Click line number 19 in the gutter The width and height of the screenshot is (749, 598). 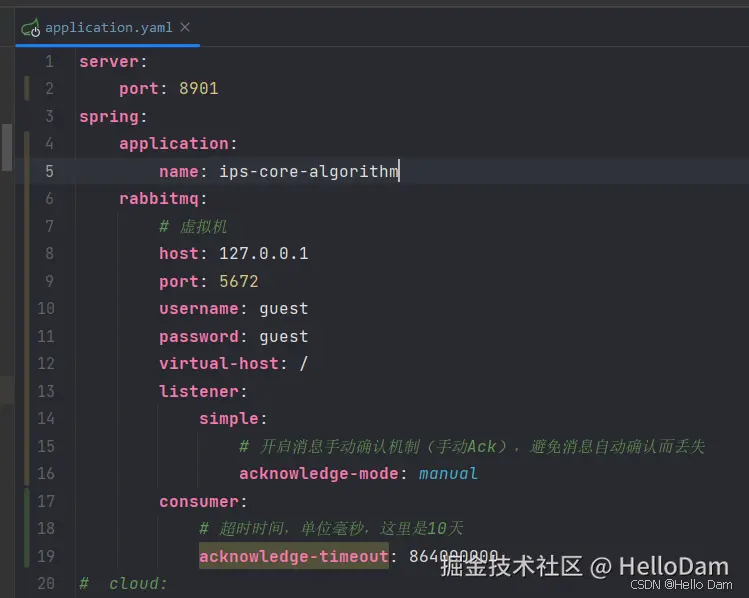[45, 556]
